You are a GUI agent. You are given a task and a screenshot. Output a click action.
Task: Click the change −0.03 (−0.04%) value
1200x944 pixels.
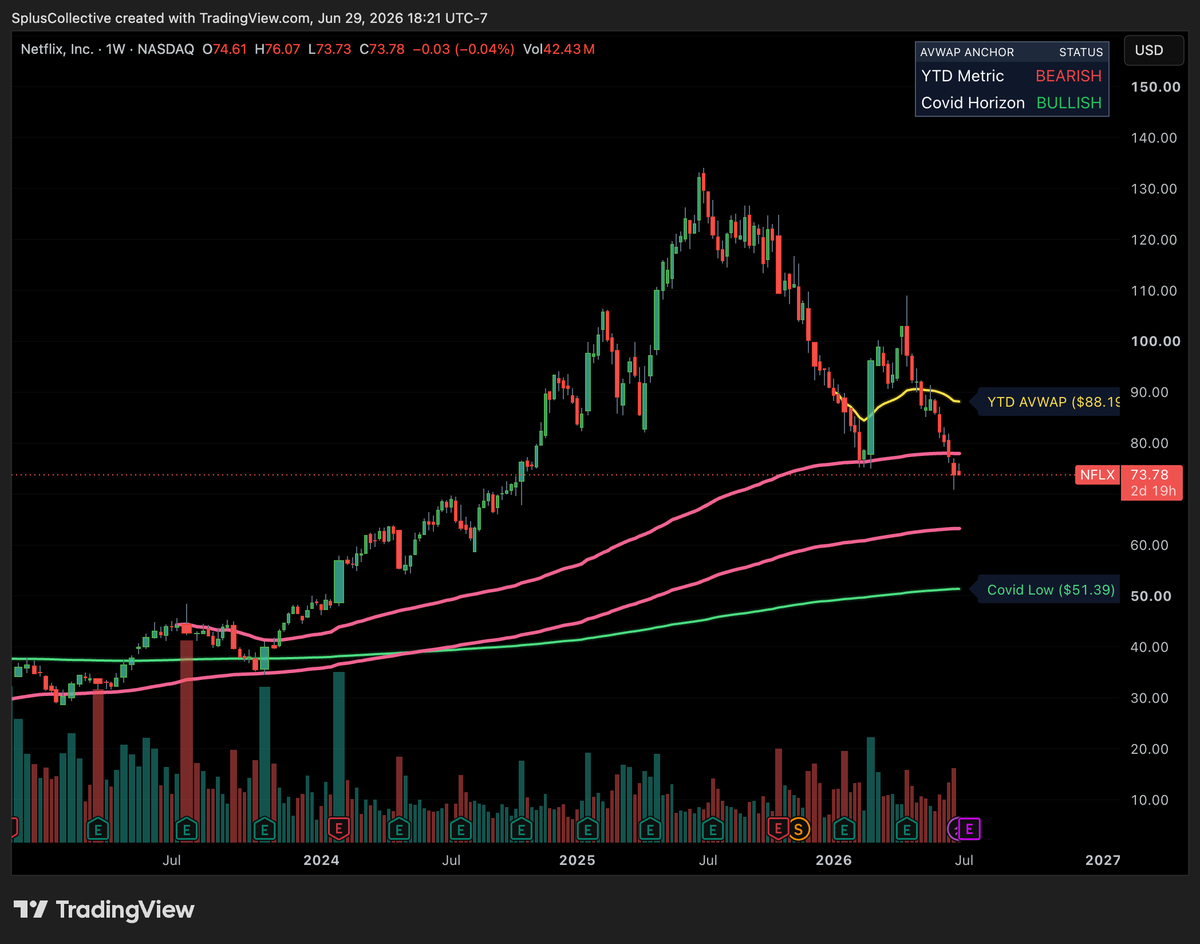(x=464, y=48)
